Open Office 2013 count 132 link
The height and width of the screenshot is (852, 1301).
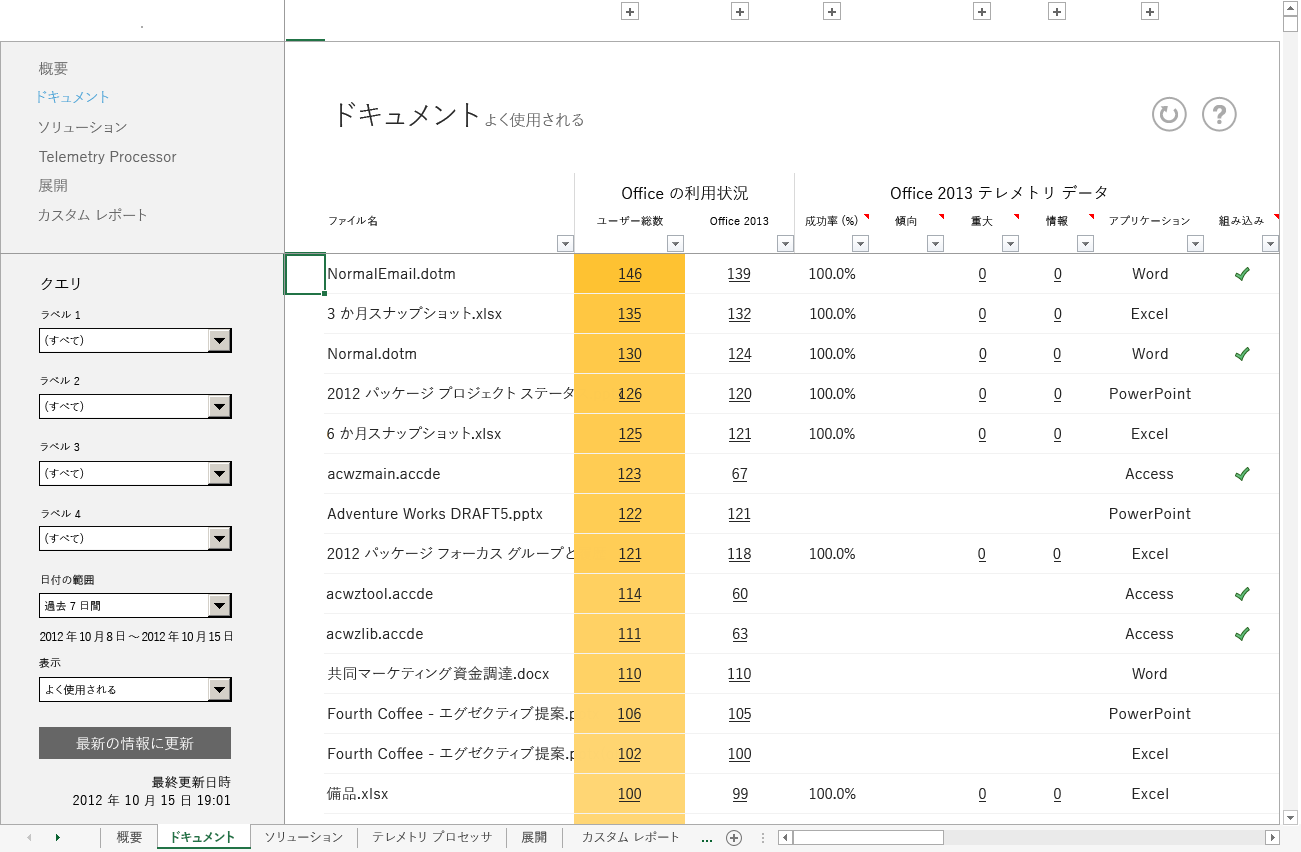click(740, 314)
